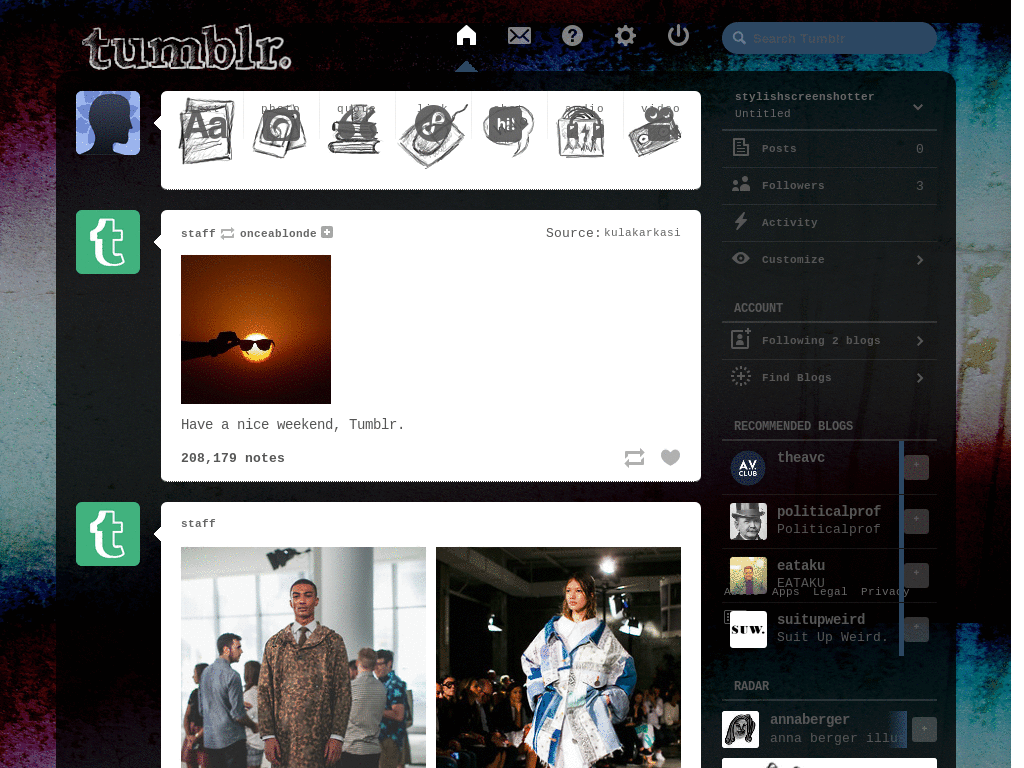This screenshot has height=768, width=1024.
Task: Create a new Text post
Action: [206, 131]
